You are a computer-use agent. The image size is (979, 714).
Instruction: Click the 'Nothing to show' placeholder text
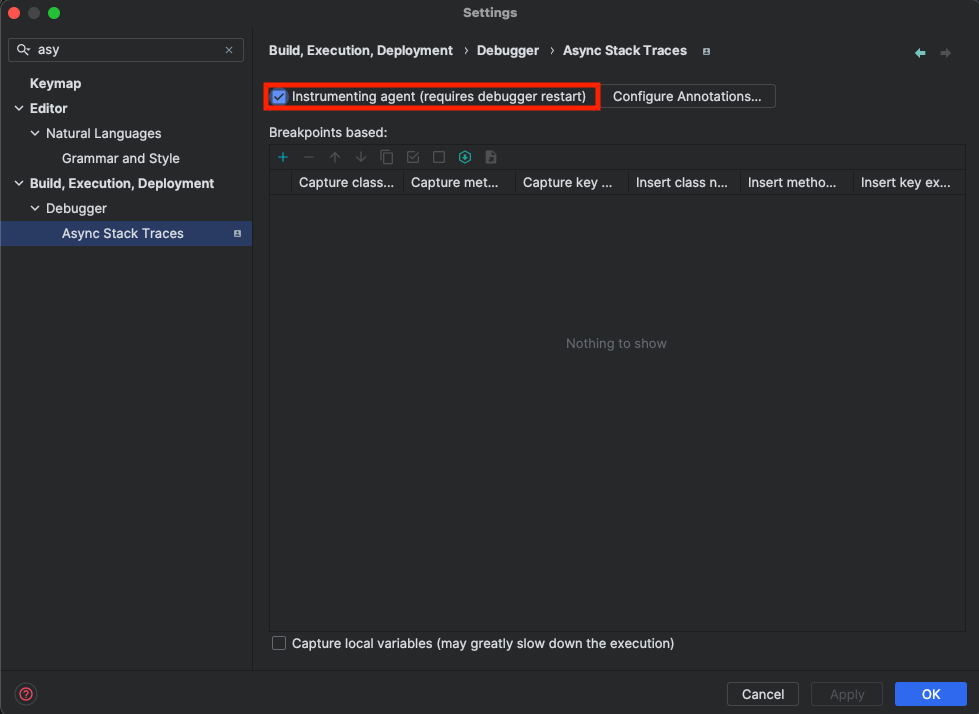pyautogui.click(x=616, y=343)
